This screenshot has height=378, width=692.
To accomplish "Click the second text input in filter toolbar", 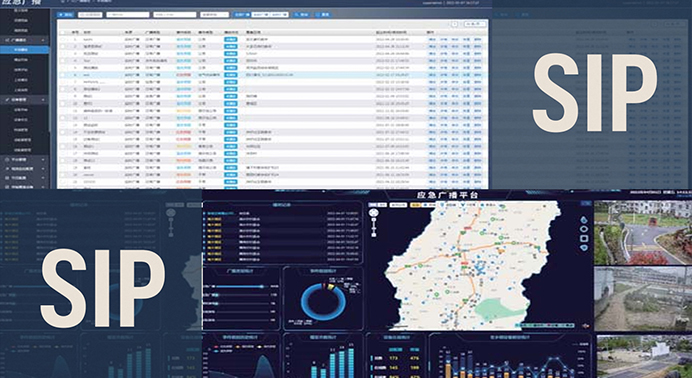I will (128, 15).
